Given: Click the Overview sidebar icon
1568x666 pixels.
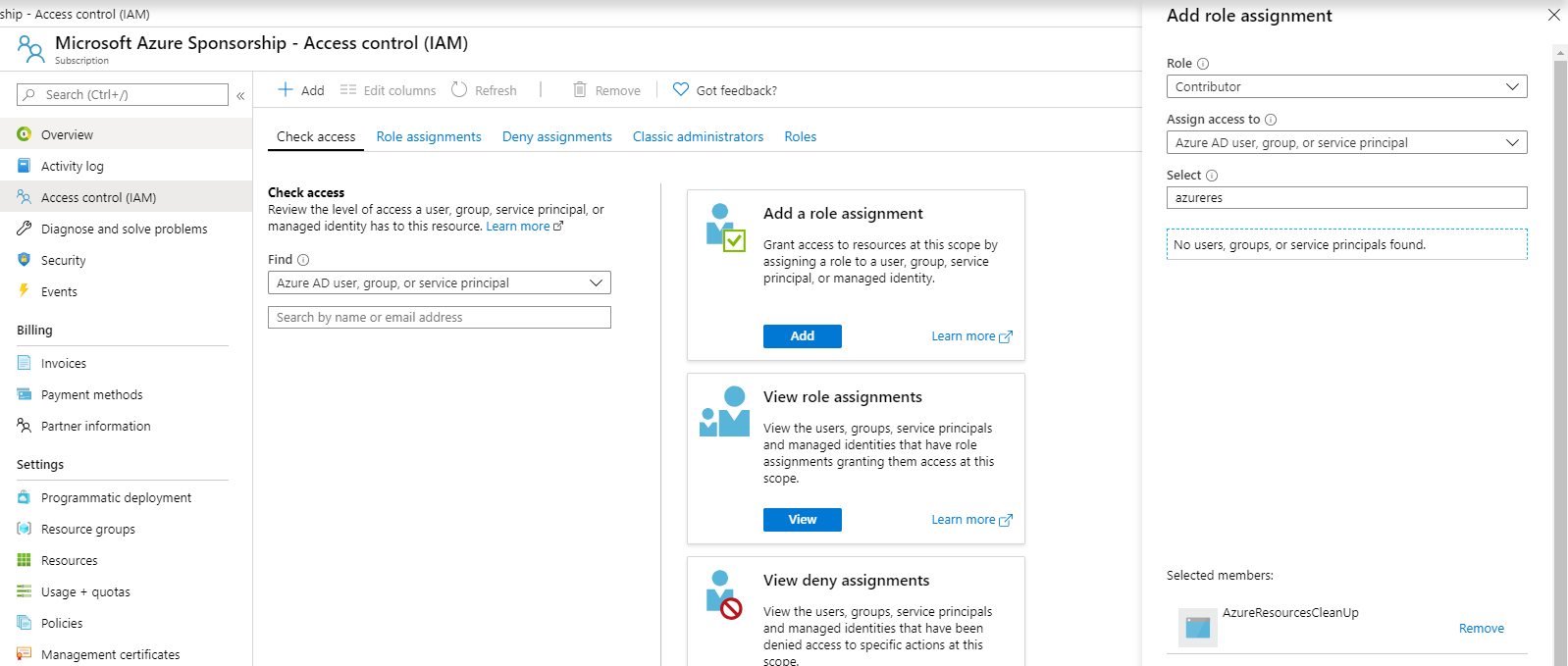Looking at the screenshot, I should pos(24,134).
